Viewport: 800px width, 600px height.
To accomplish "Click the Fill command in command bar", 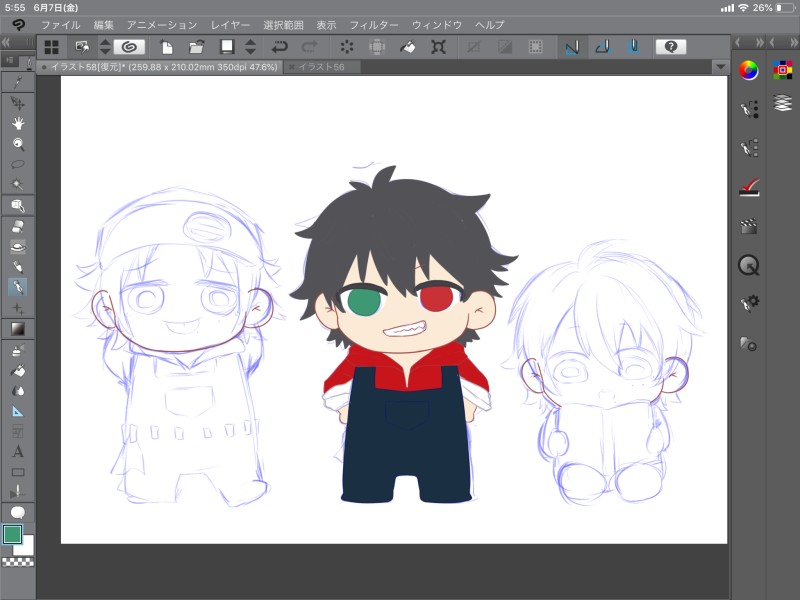I will (407, 47).
